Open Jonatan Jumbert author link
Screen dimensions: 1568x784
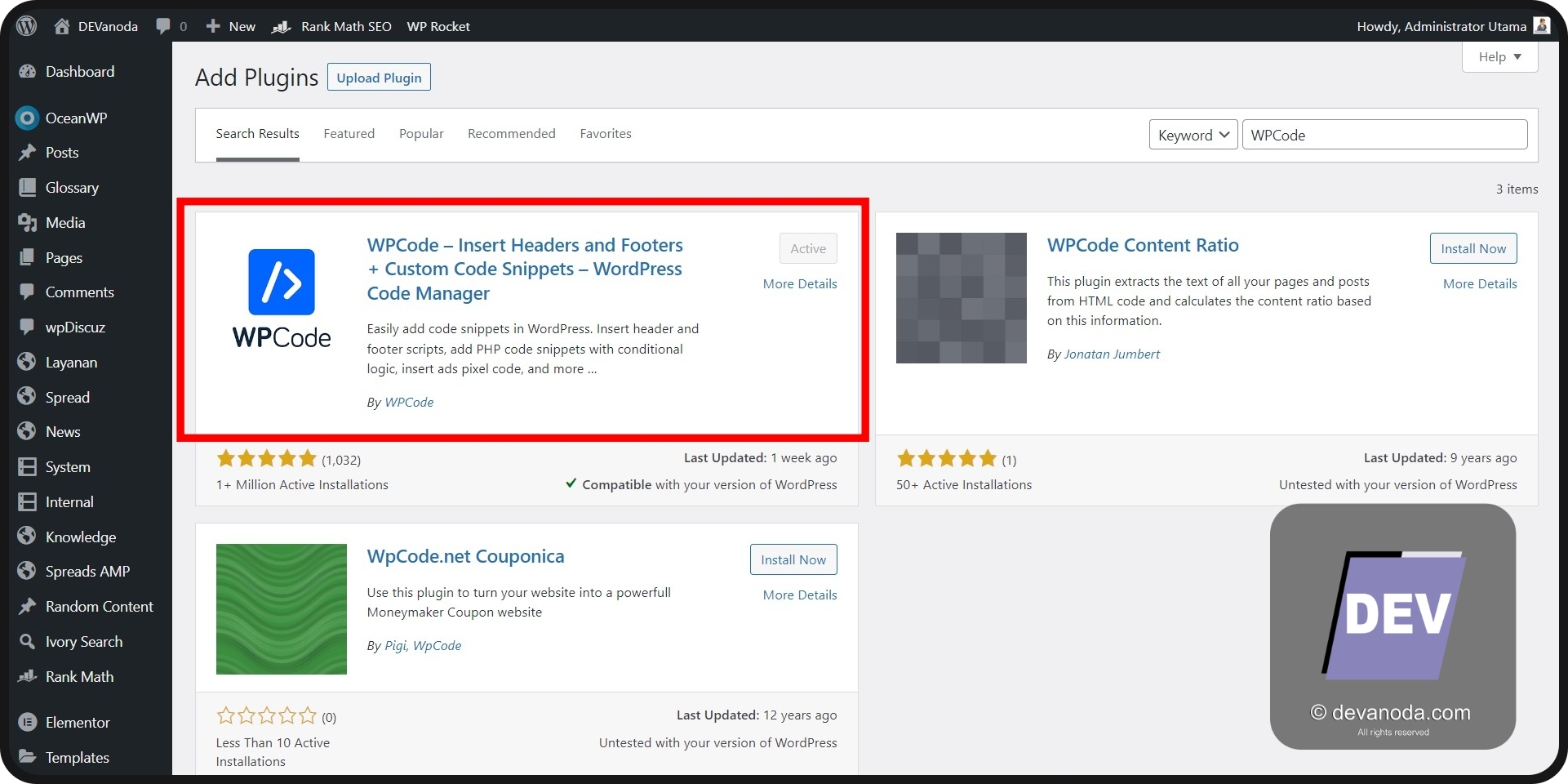pos(1112,354)
